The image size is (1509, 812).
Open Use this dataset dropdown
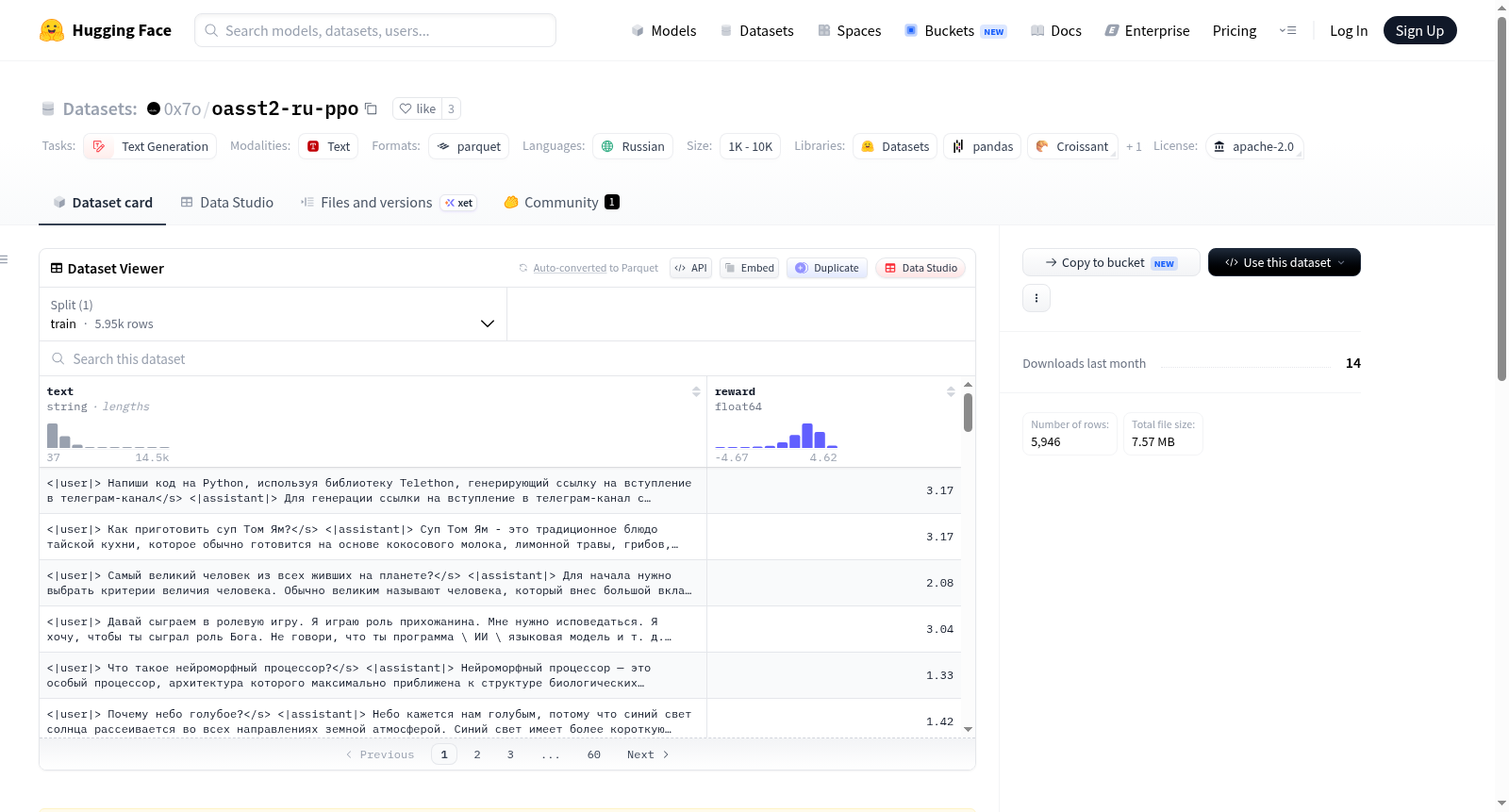tap(1285, 262)
